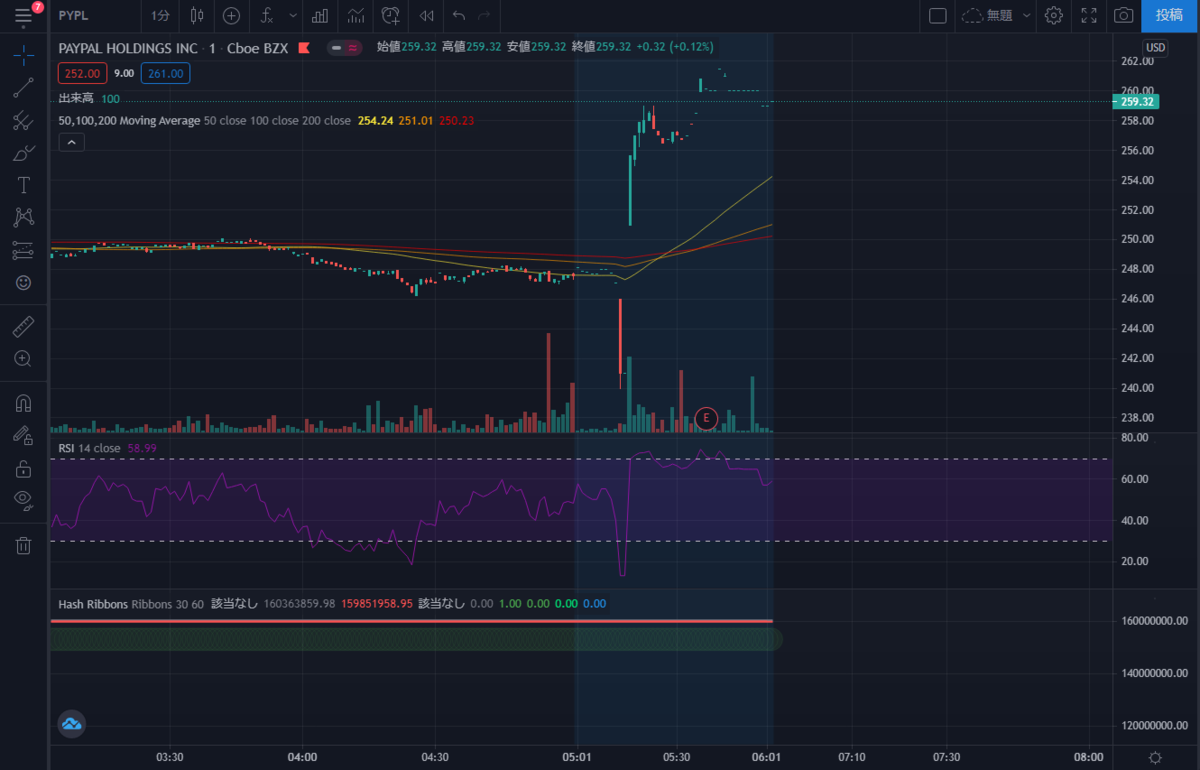Image resolution: width=1200 pixels, height=770 pixels.
Task: Enter fullscreen mode
Action: 1090,15
